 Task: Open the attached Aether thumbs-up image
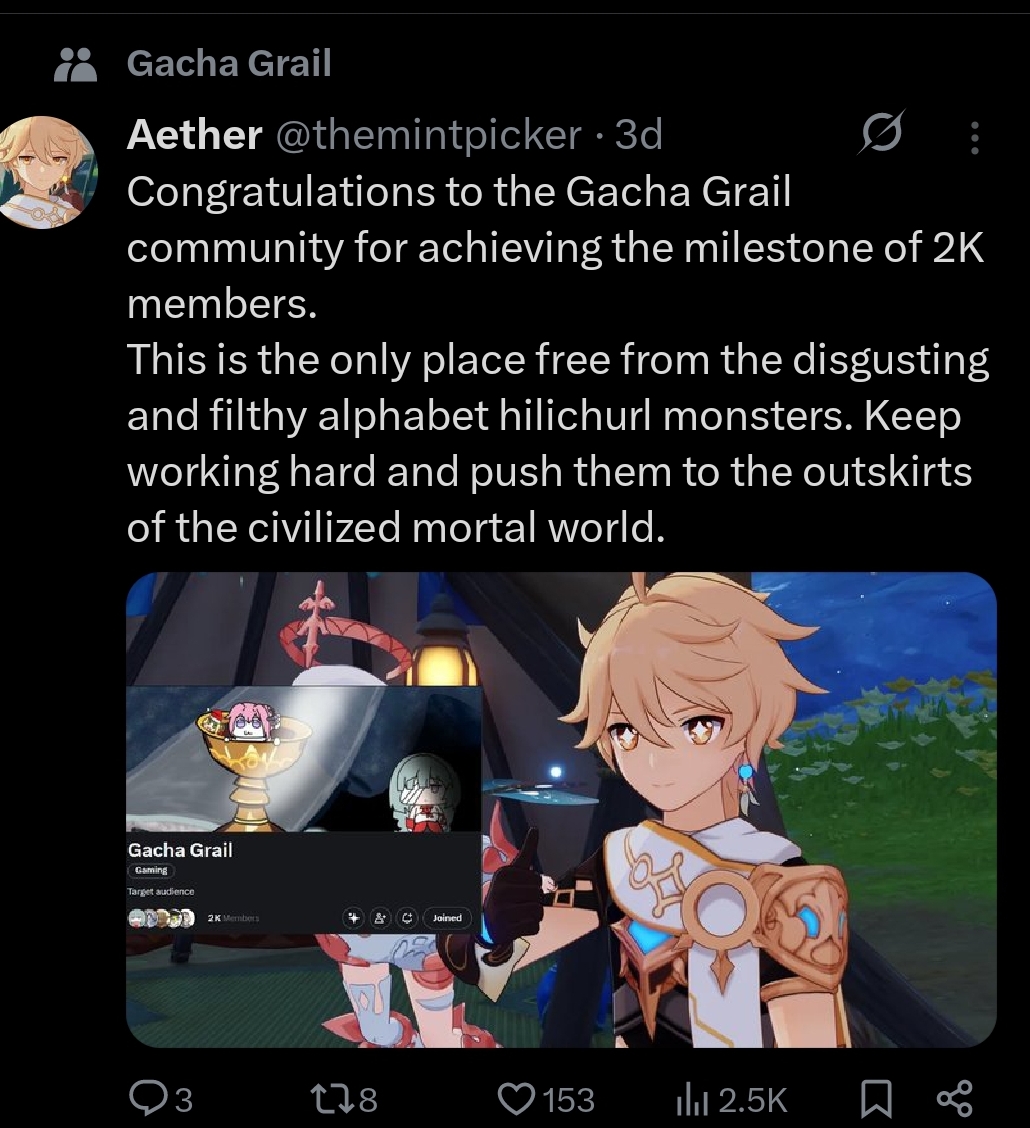[561, 809]
